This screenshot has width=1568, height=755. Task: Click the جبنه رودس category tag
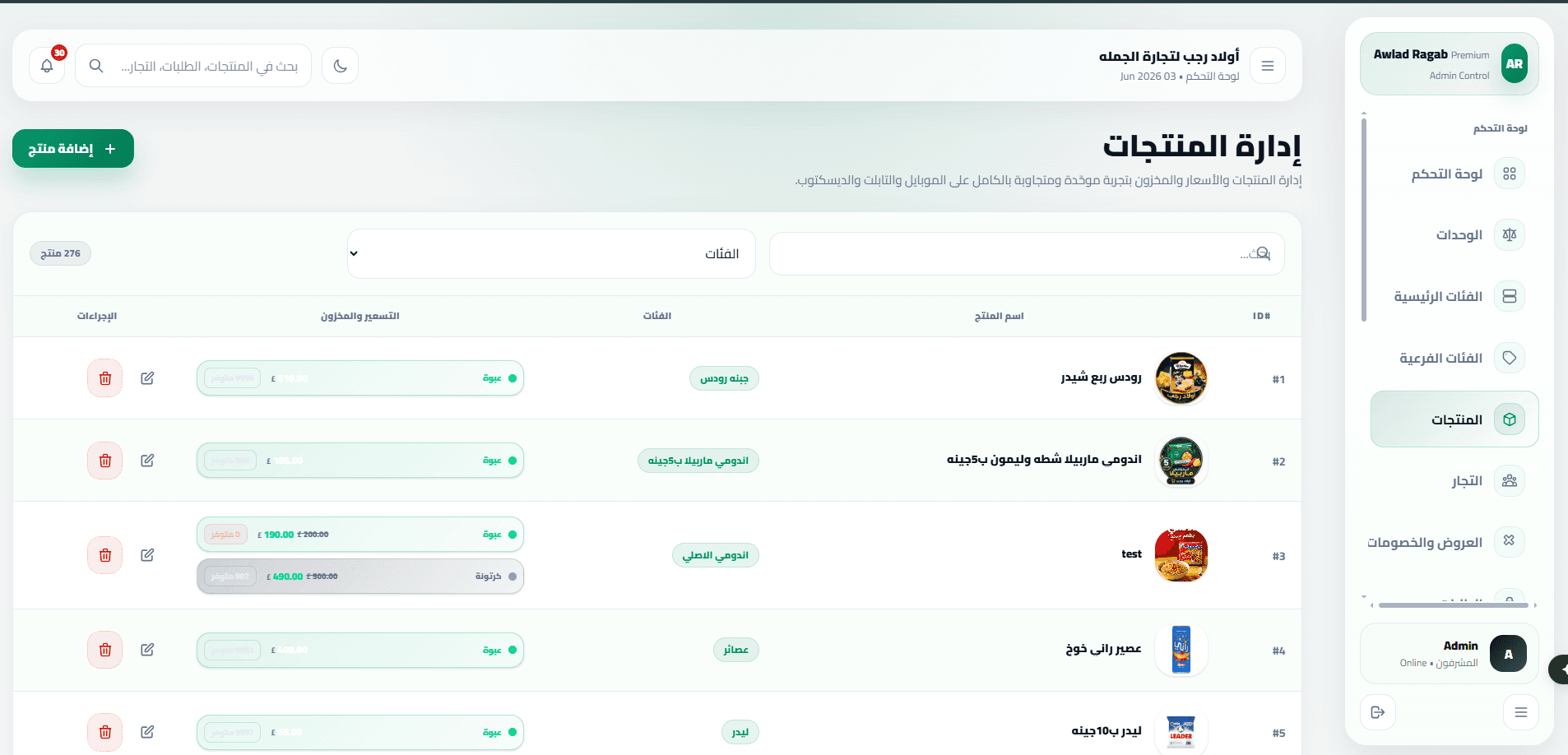(x=724, y=378)
